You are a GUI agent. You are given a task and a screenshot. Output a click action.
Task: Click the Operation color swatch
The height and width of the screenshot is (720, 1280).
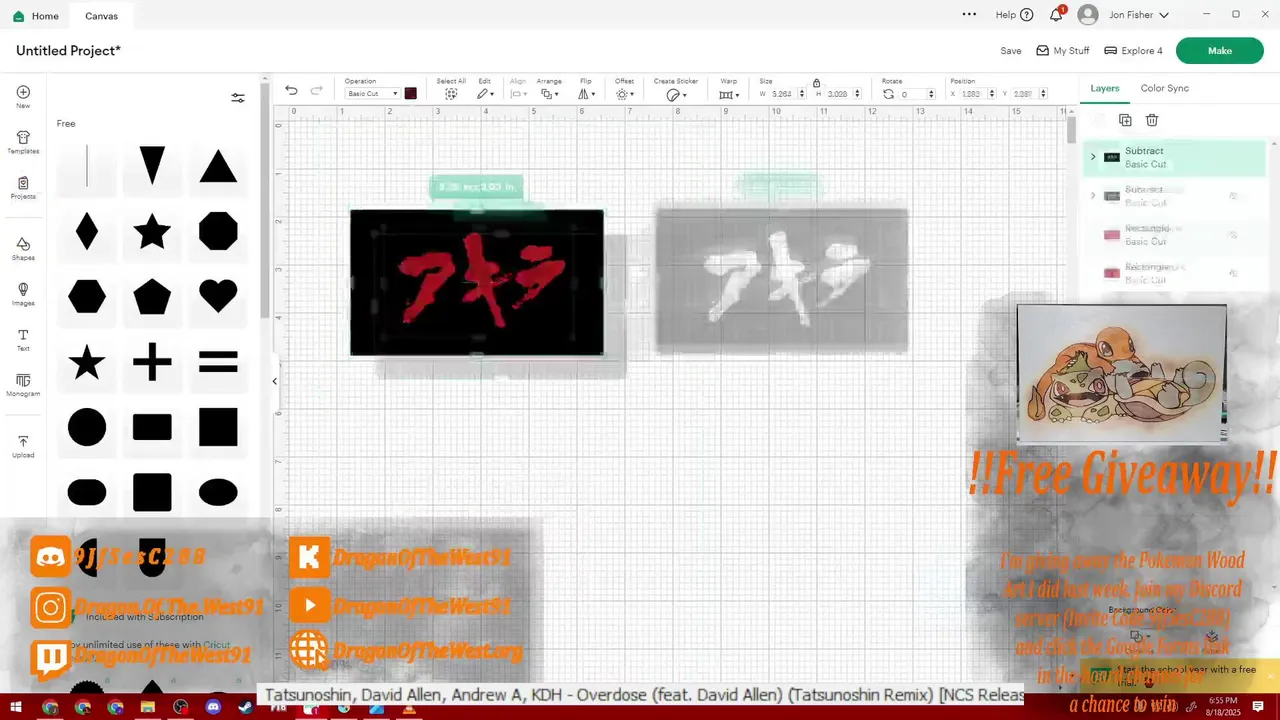tap(410, 94)
